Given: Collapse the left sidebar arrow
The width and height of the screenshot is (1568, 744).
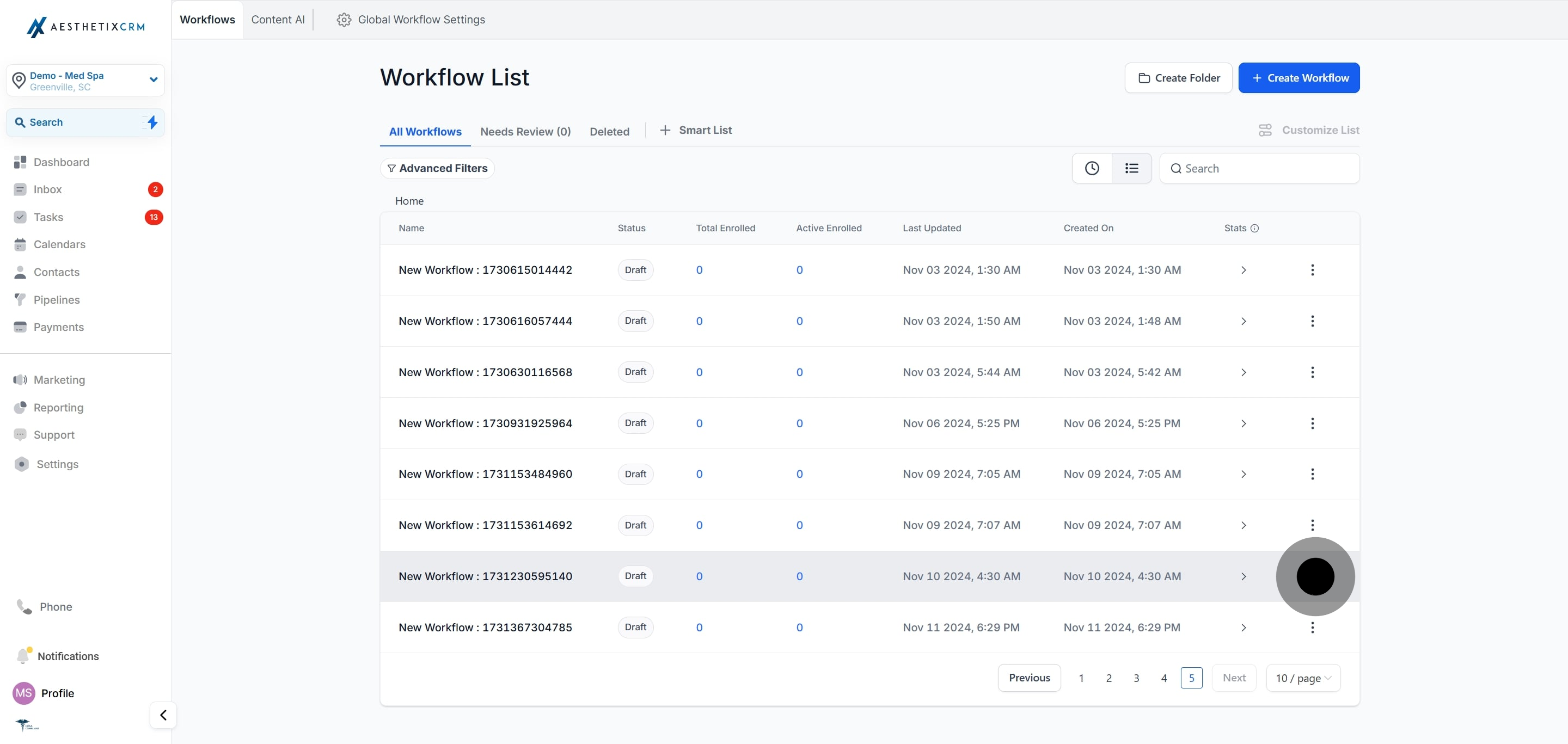Looking at the screenshot, I should click(x=163, y=715).
